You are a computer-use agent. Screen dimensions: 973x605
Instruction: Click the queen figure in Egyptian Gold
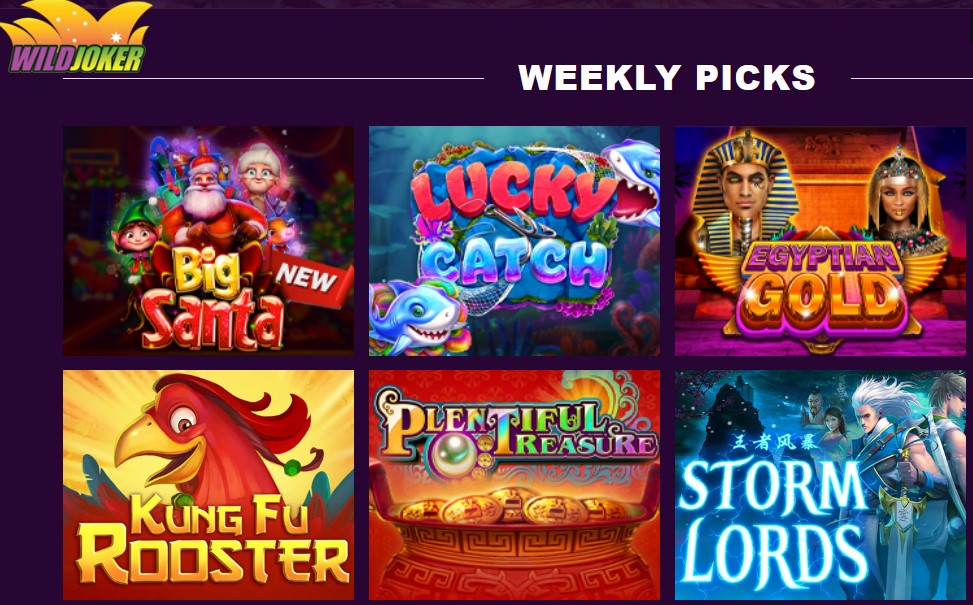click(899, 199)
